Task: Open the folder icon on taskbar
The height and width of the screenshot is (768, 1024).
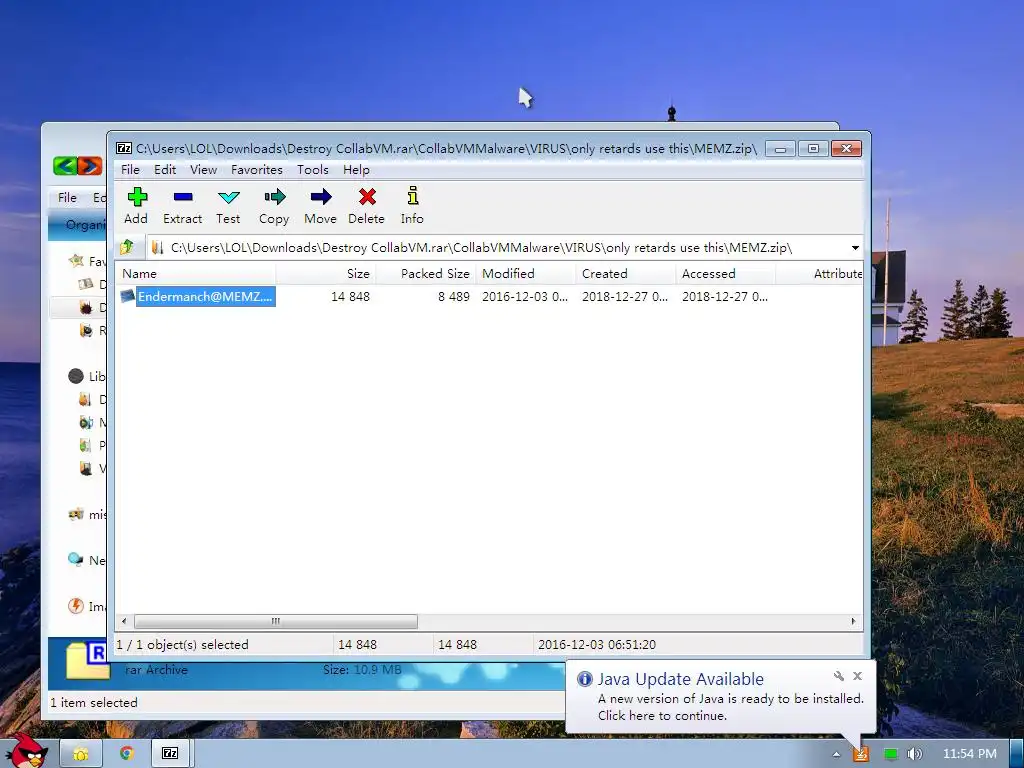Action: point(80,754)
